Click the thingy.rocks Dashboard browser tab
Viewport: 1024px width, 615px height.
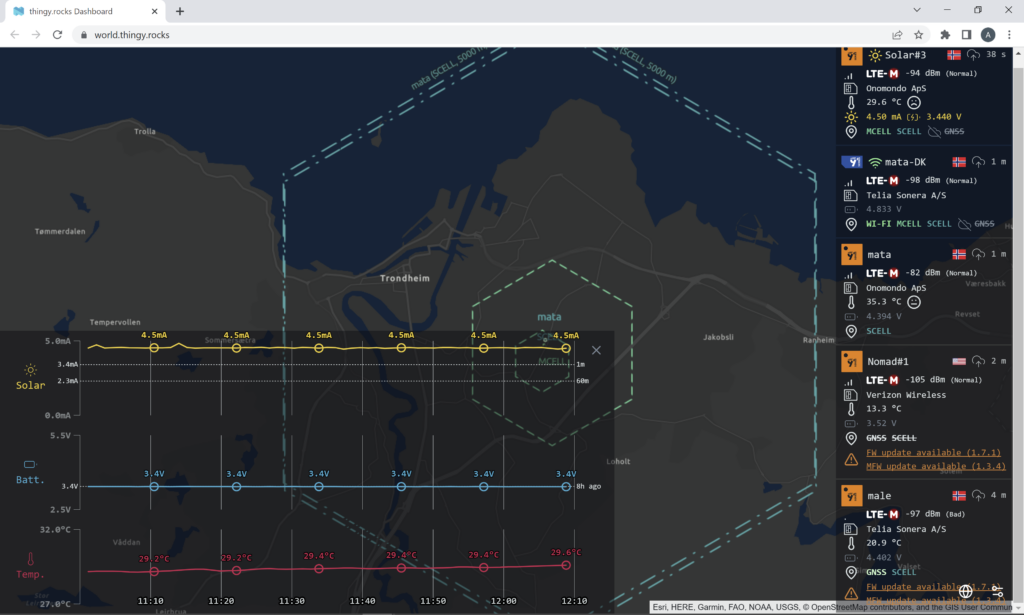[x=80, y=11]
